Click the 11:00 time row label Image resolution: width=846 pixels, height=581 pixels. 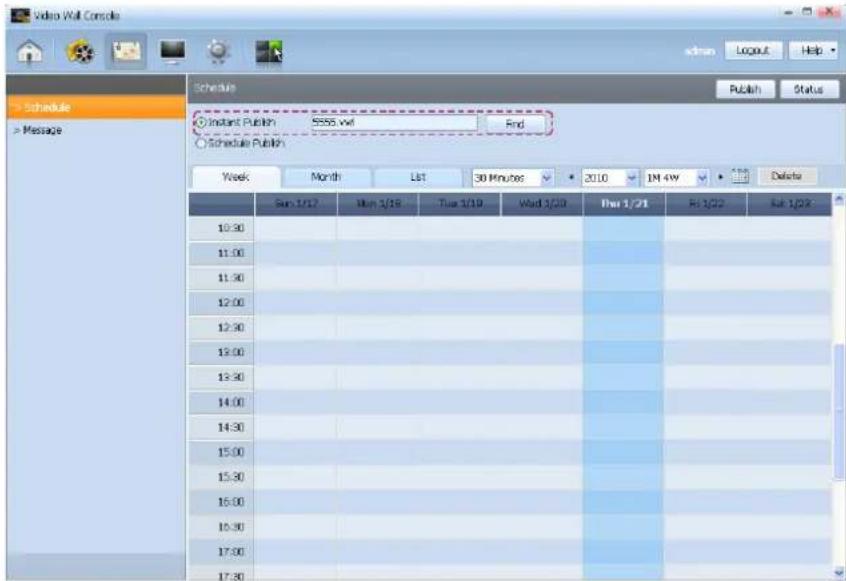221,253
